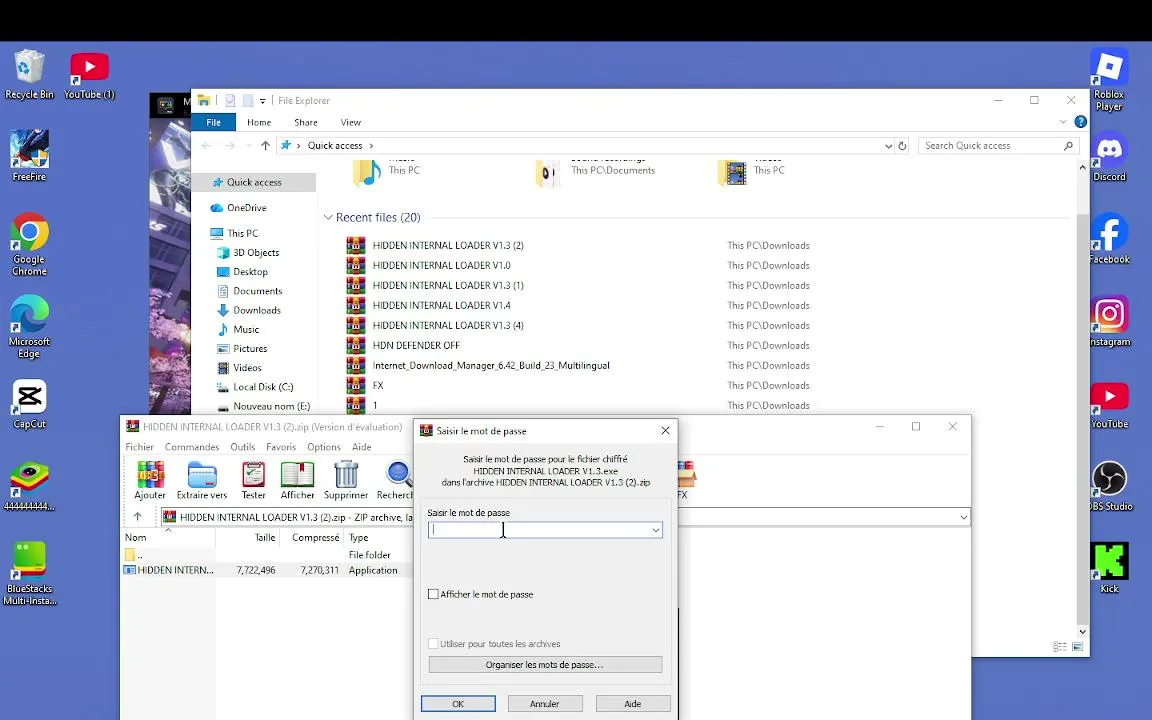This screenshot has height=720, width=1152.
Task: Switch File Explorer to large icons view
Action: tap(1078, 647)
